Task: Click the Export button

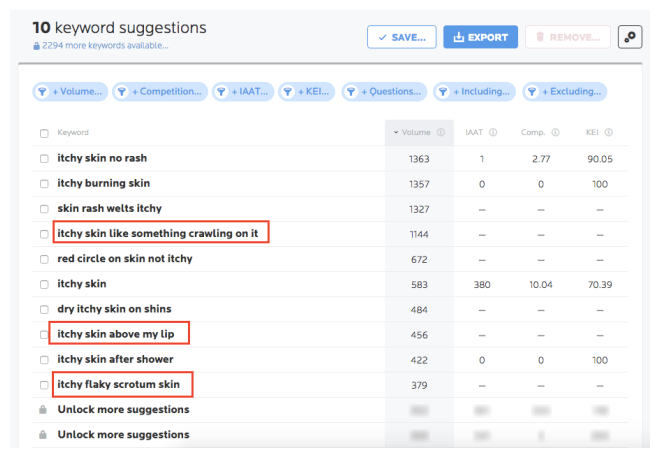Action: 480,37
